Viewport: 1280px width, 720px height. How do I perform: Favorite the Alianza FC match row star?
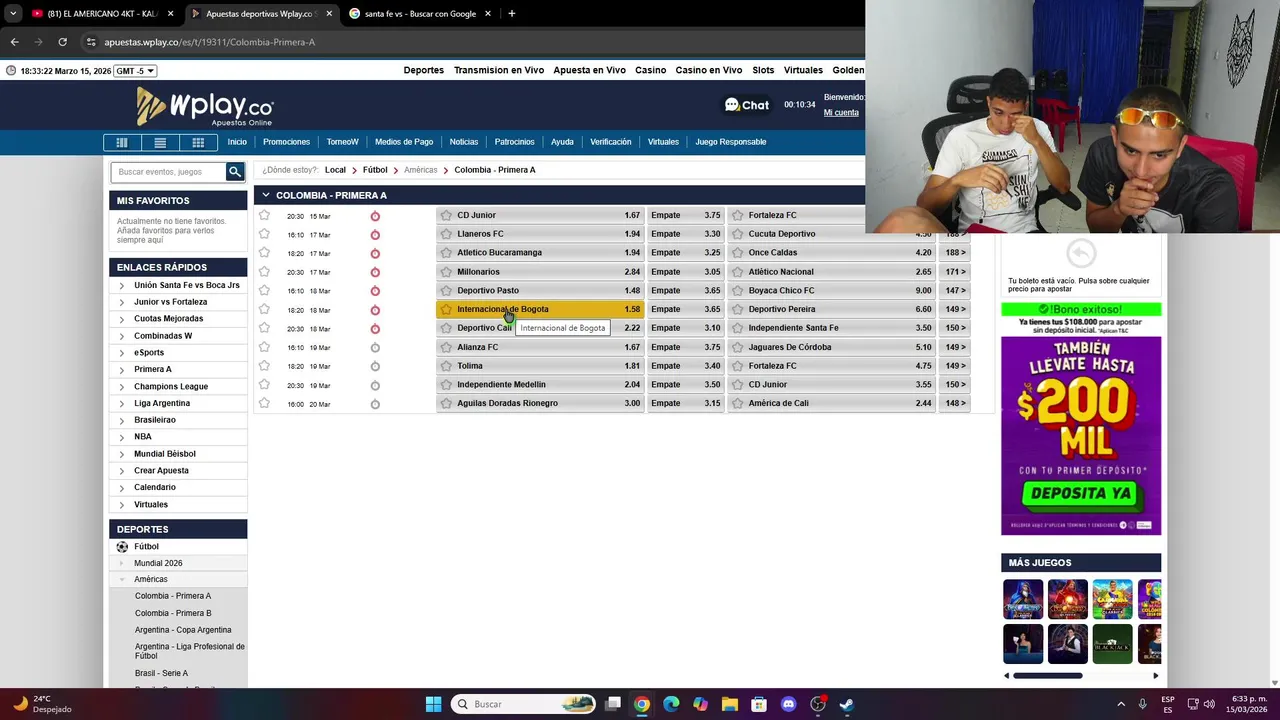click(264, 347)
